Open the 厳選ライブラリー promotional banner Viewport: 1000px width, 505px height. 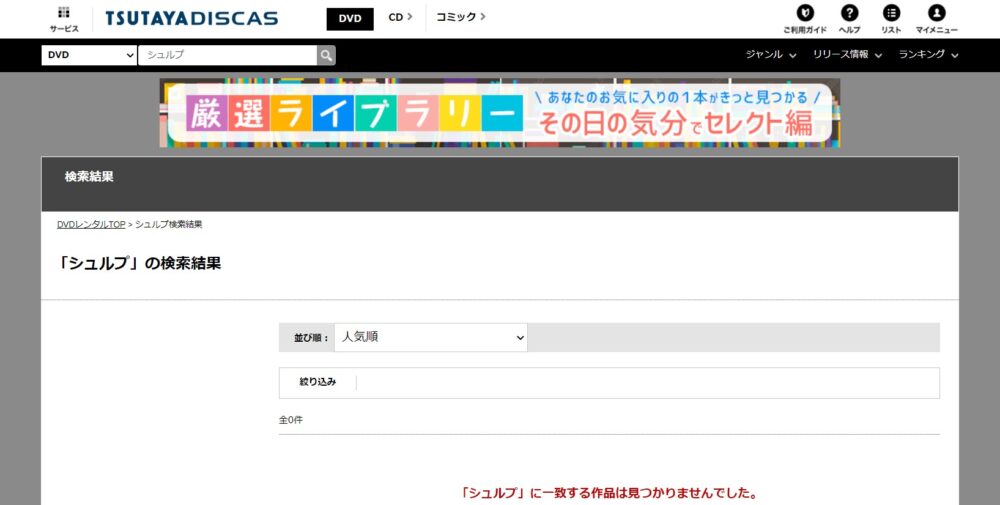[499, 113]
